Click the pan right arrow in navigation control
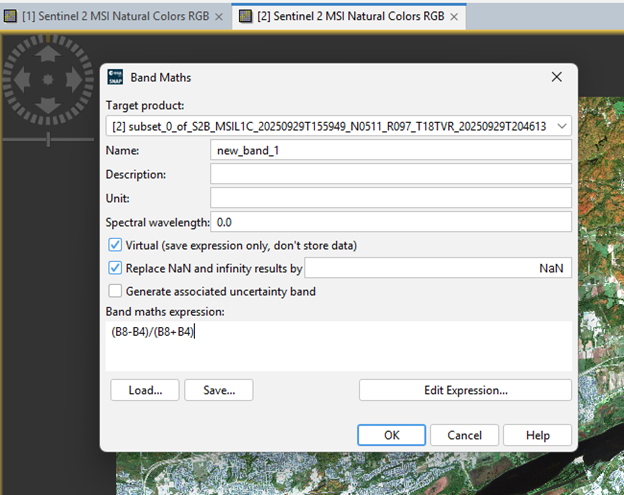This screenshot has height=495, width=624. [x=73, y=81]
